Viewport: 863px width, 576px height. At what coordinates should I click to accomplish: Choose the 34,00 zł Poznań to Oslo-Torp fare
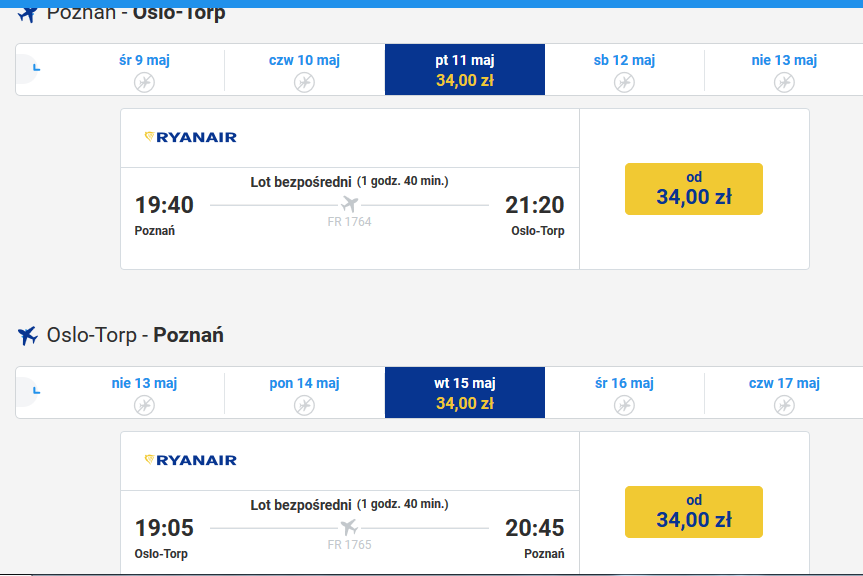pos(693,189)
